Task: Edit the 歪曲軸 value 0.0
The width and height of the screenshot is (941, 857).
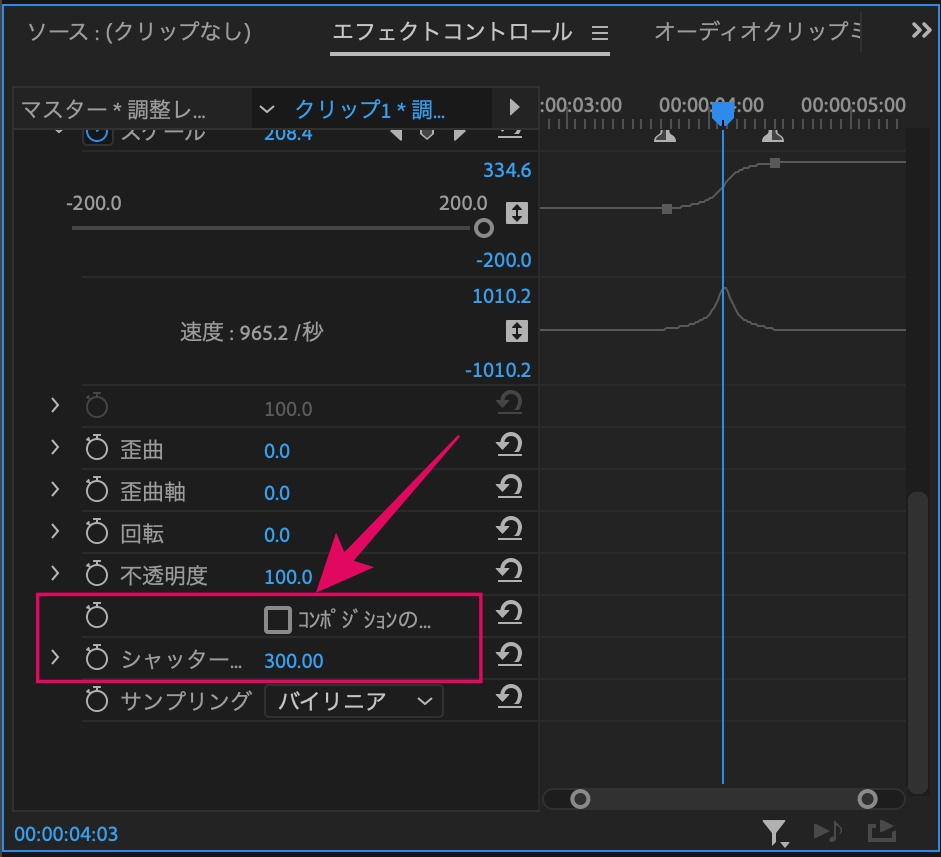Action: click(277, 493)
